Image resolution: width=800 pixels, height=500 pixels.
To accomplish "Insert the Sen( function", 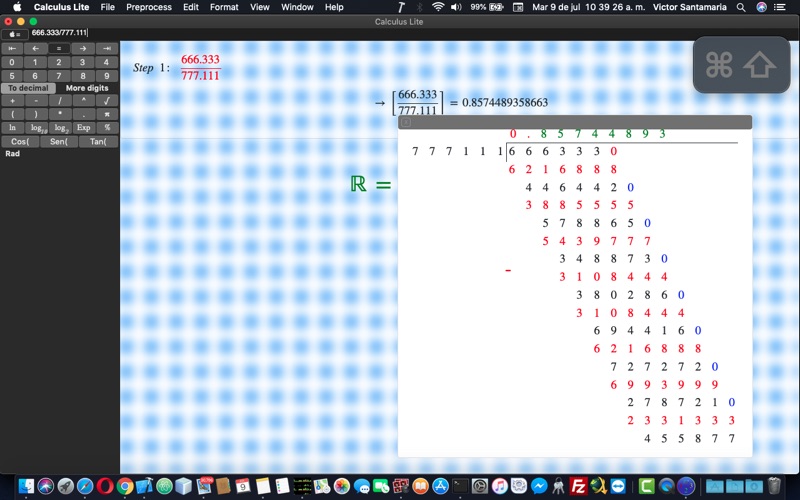I will [59, 141].
